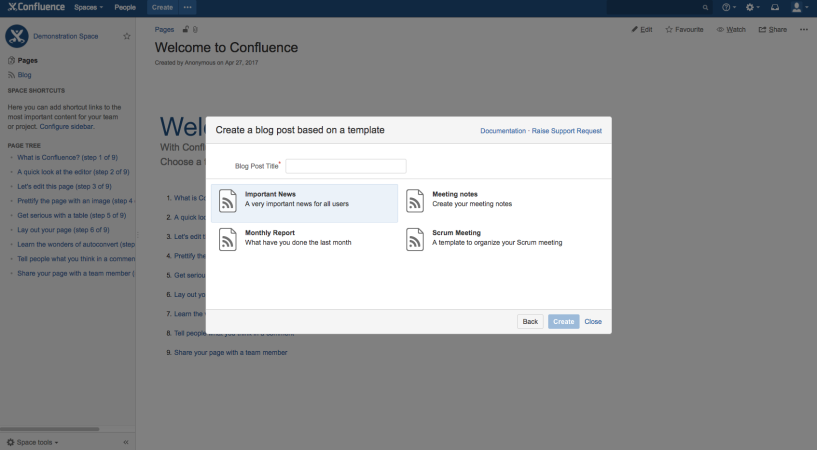Click the Back button in dialog

530,321
